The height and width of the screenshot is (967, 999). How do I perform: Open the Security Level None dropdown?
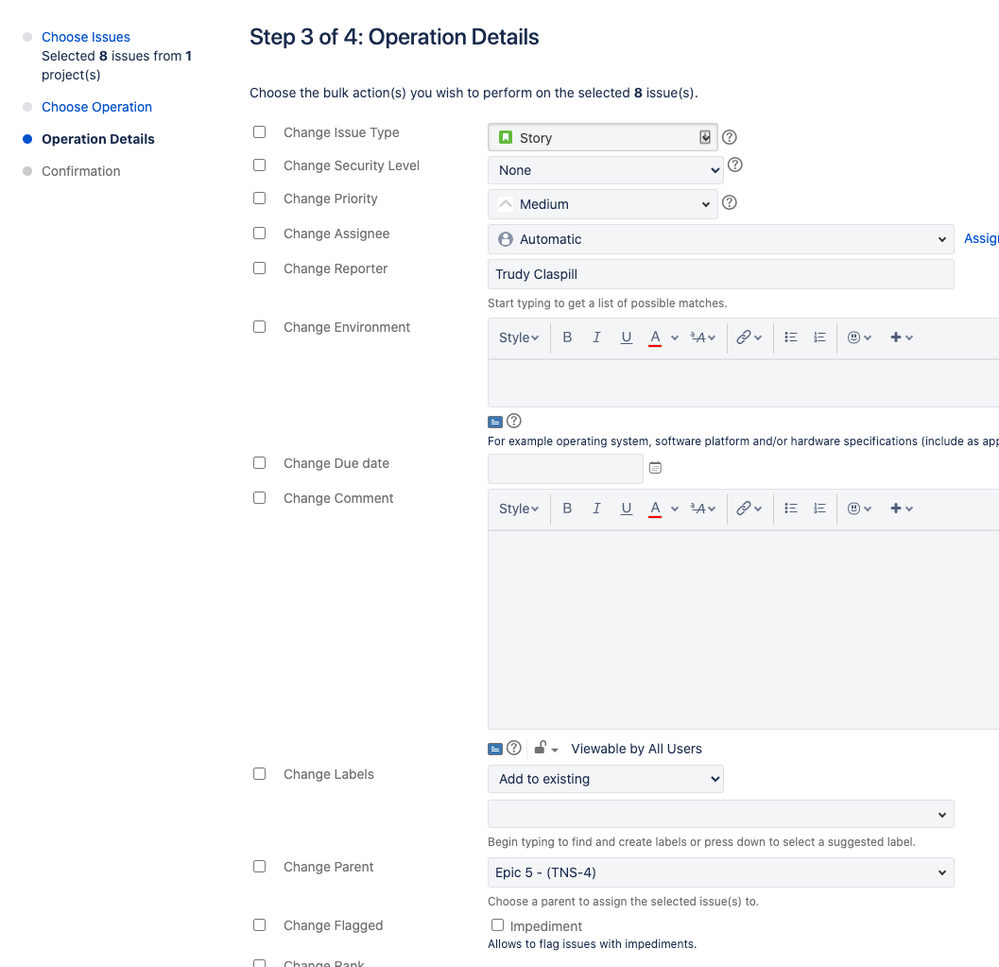605,170
